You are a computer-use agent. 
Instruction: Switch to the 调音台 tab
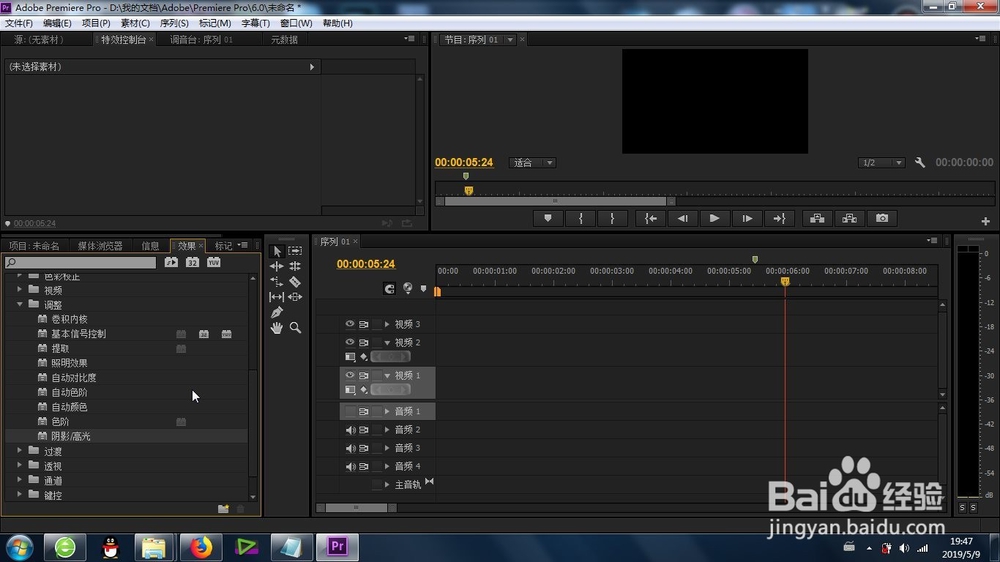pyautogui.click(x=202, y=40)
